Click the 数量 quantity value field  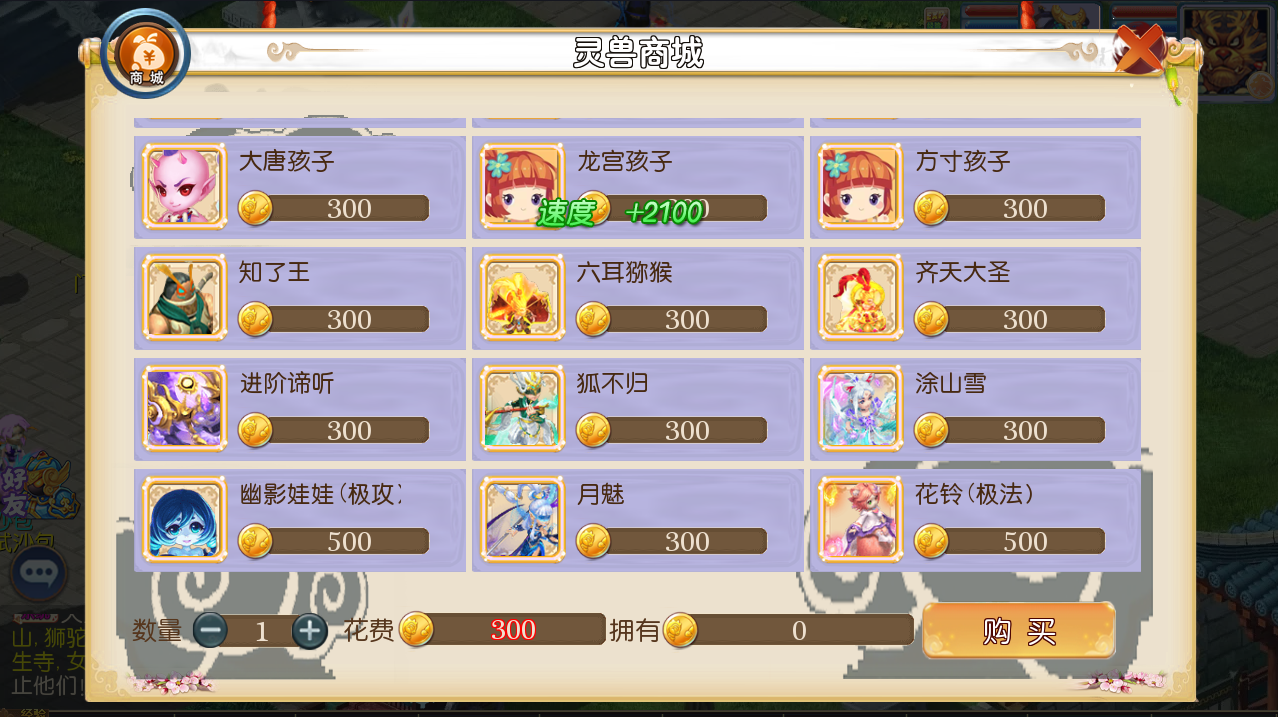(x=261, y=631)
